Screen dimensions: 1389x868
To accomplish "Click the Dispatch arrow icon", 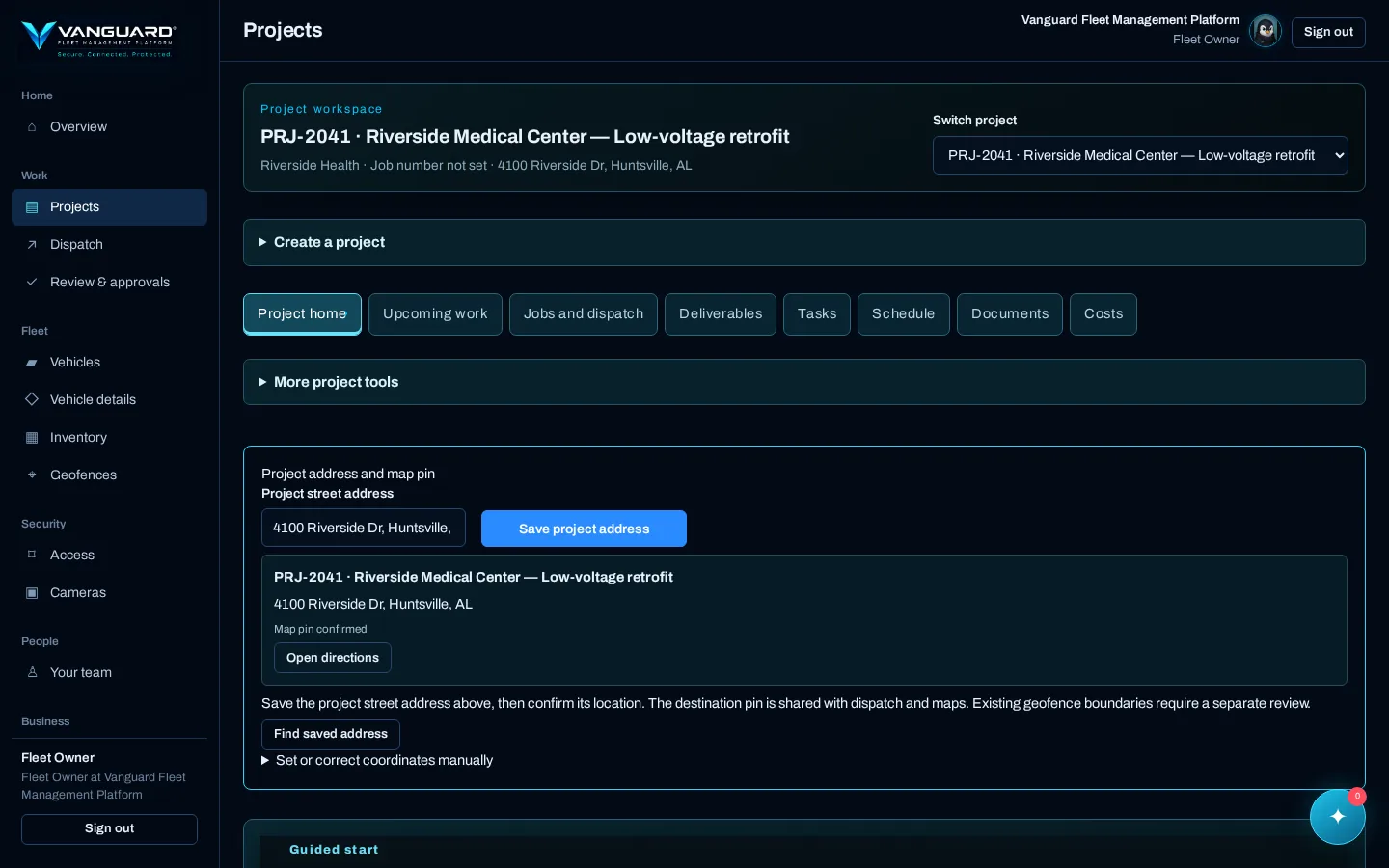I will pyautogui.click(x=32, y=245).
